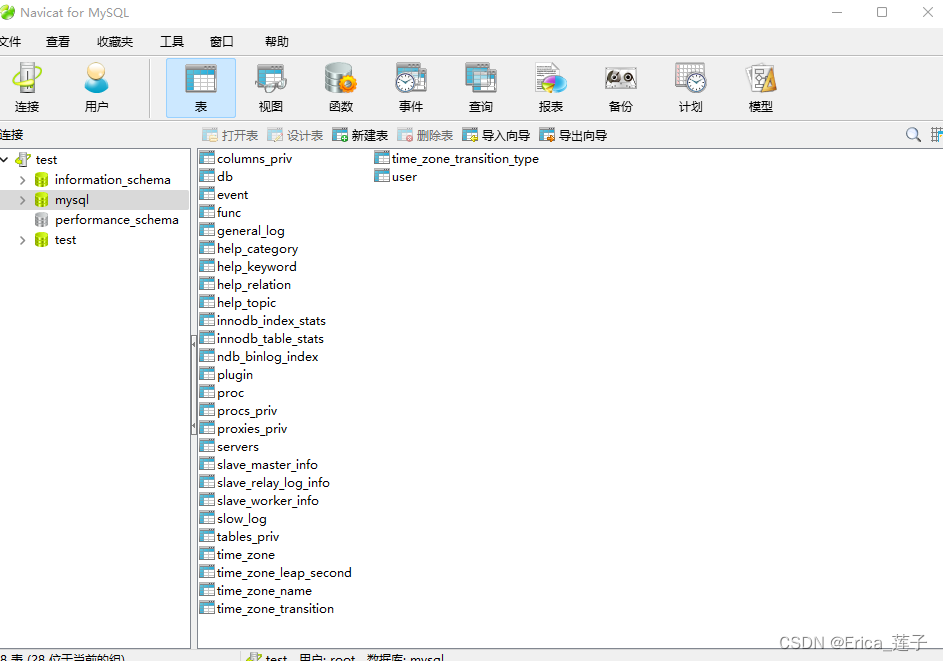Click the proc table icon
This screenshot has height=661, width=943.
click(207, 392)
